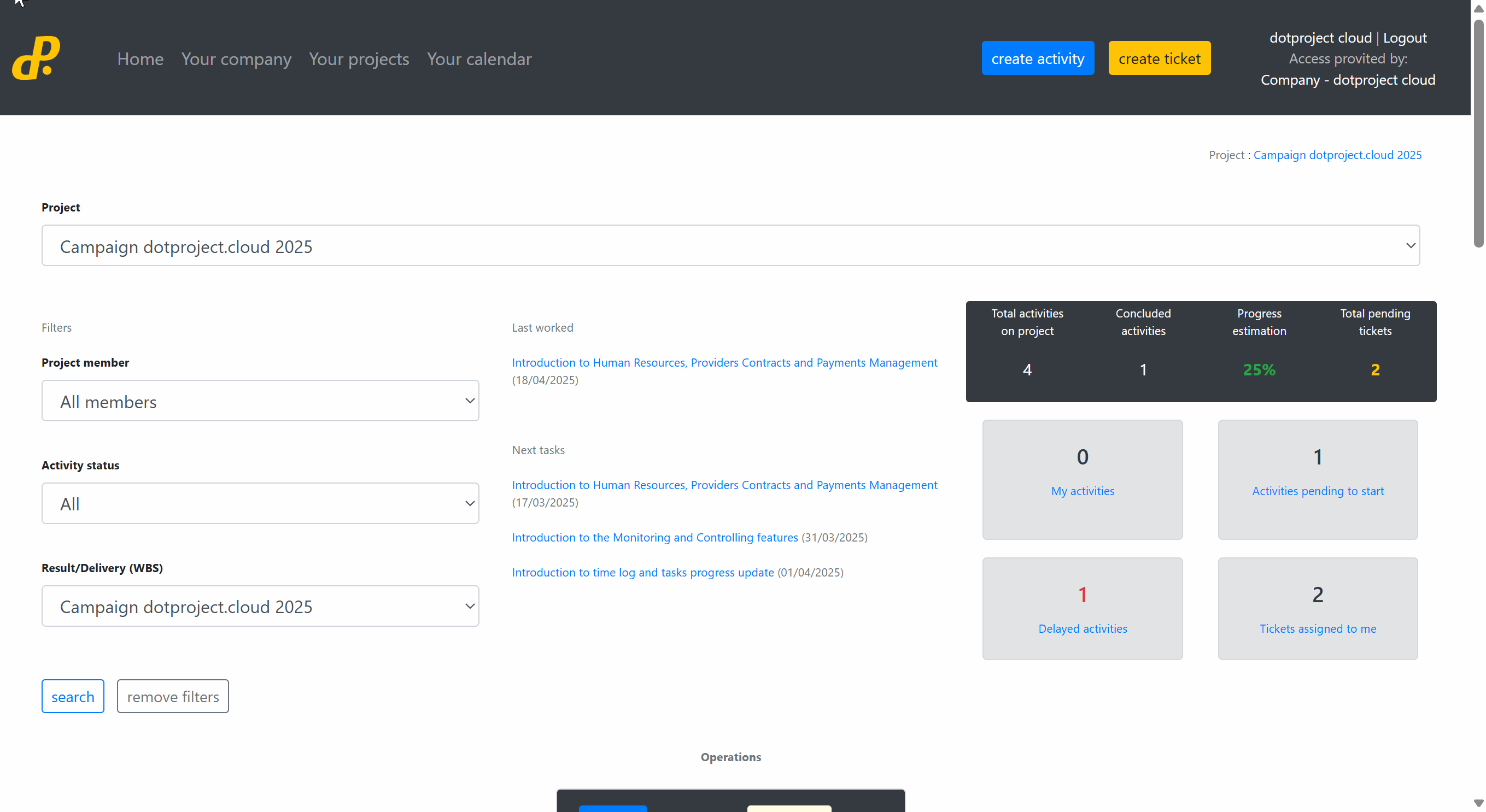Open the dotproject cloud user link
Screen dimensions: 1486x812
(1320, 38)
